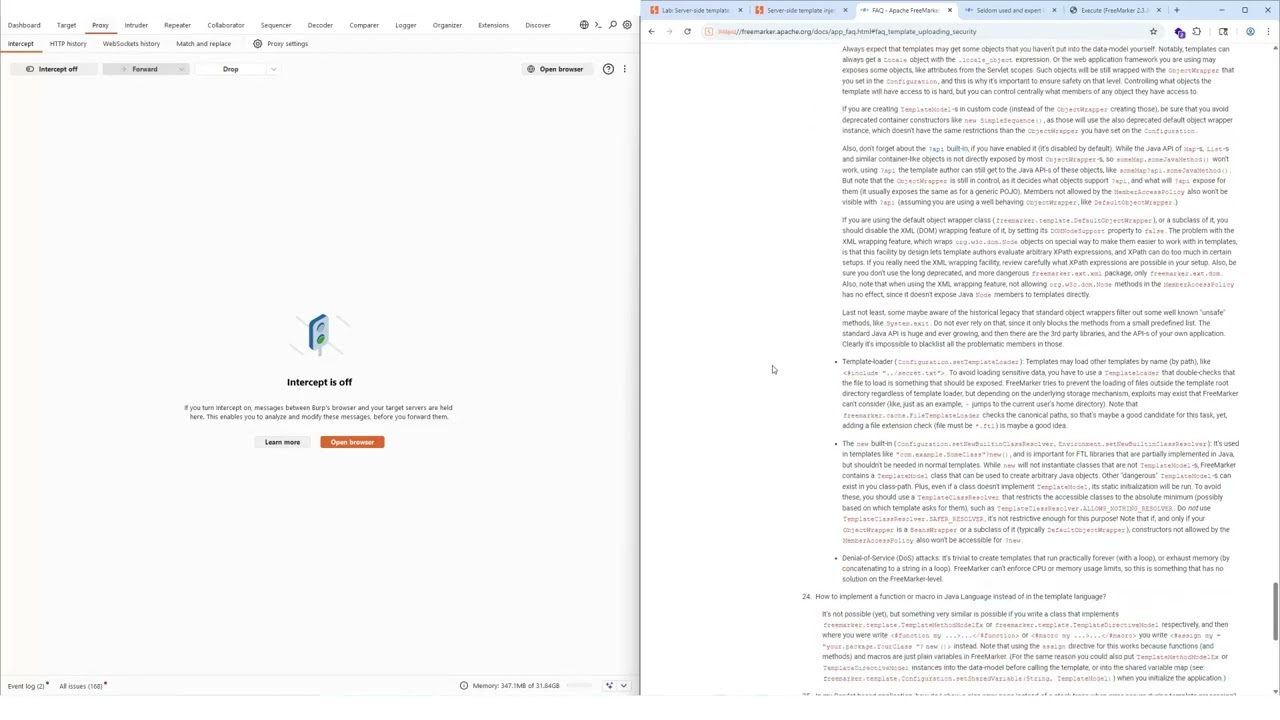Switch to the Decoder tab

pos(320,25)
